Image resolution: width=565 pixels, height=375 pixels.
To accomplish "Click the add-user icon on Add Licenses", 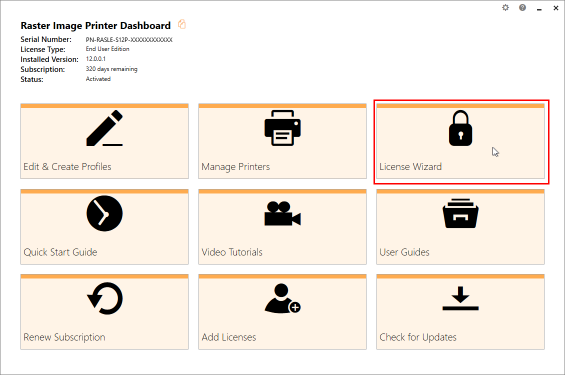I will [x=282, y=299].
